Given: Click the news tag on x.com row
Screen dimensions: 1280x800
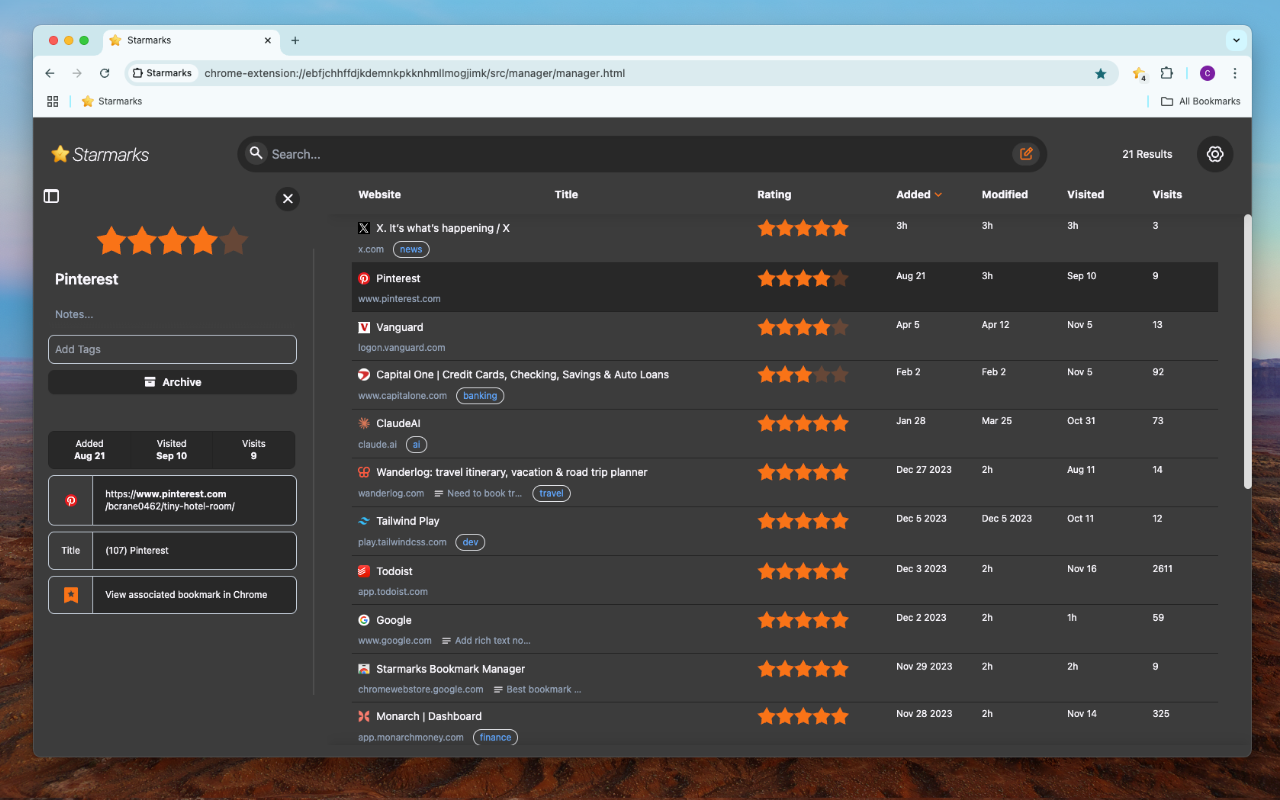Looking at the screenshot, I should (x=411, y=249).
